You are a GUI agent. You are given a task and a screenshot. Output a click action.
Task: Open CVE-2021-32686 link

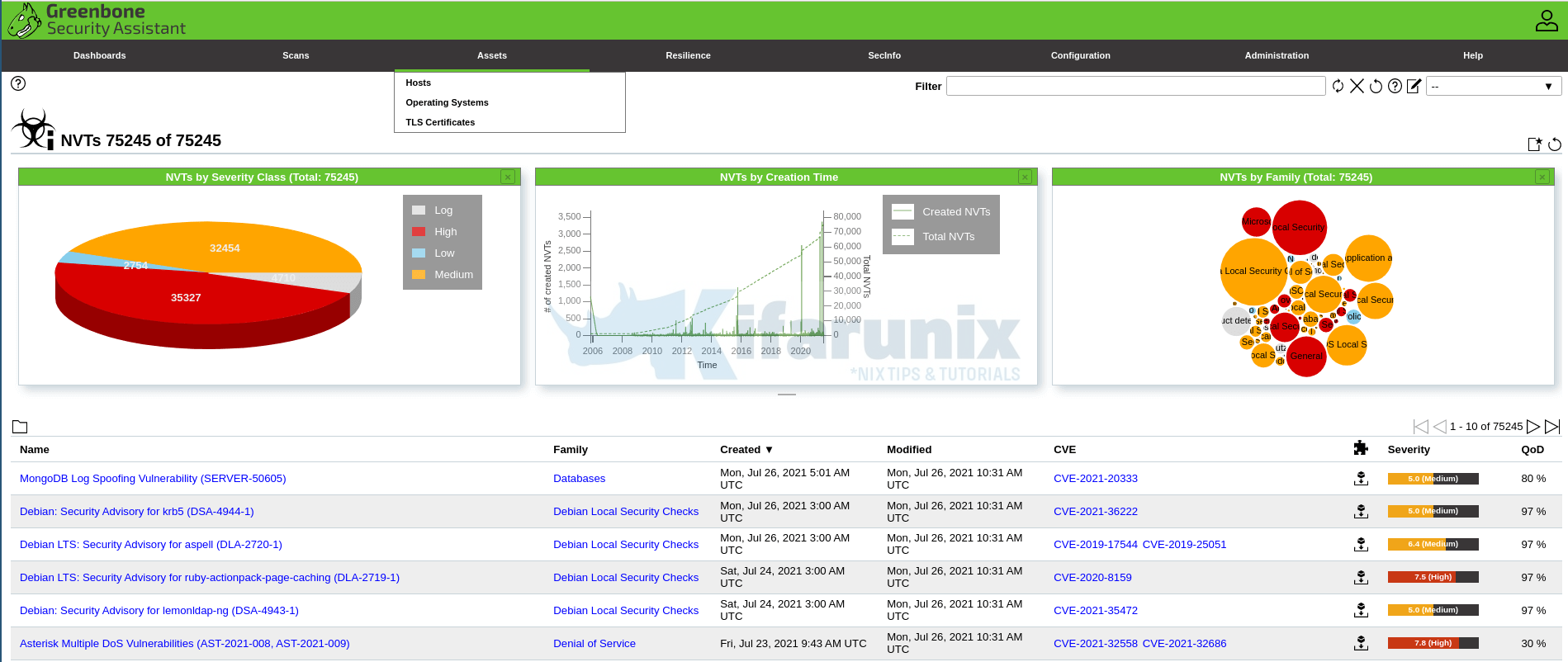(1184, 644)
